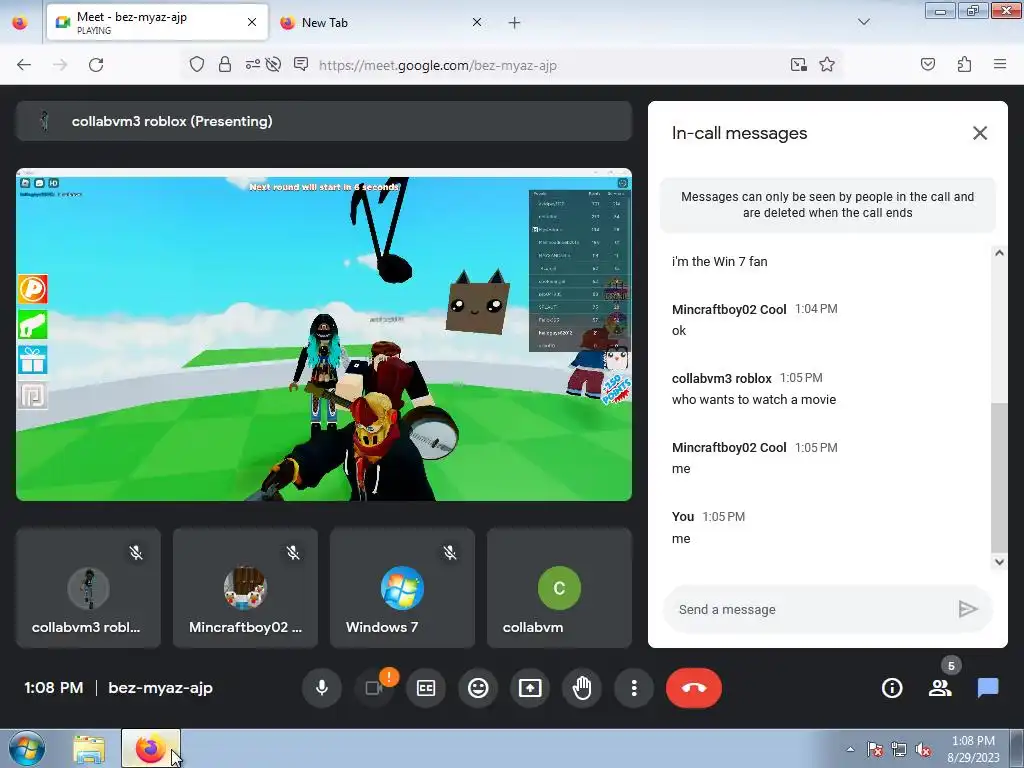
Task: Turn on captions with the CC button
Action: pyautogui.click(x=426, y=688)
